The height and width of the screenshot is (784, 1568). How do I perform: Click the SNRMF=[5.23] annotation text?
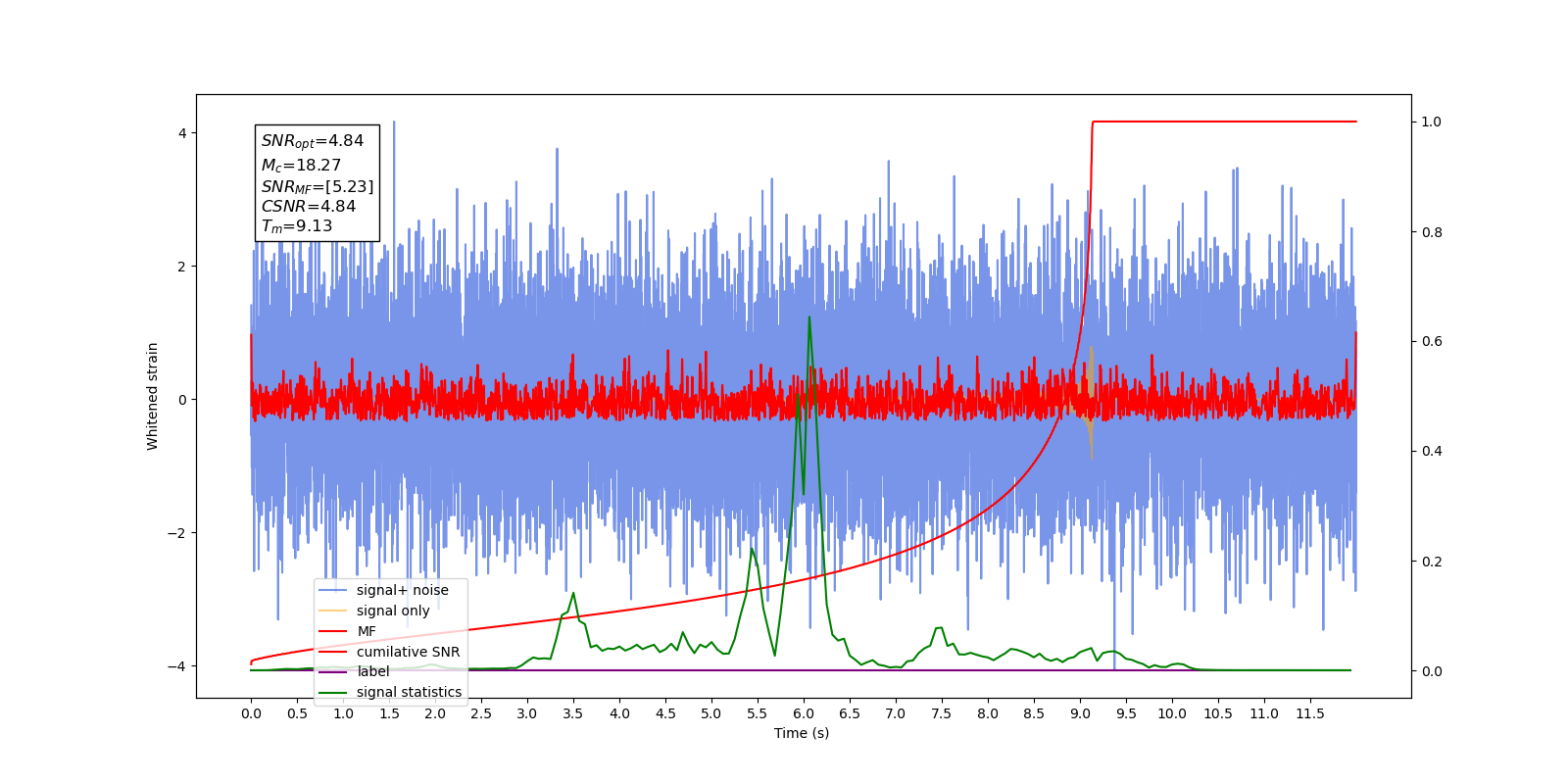coord(318,186)
